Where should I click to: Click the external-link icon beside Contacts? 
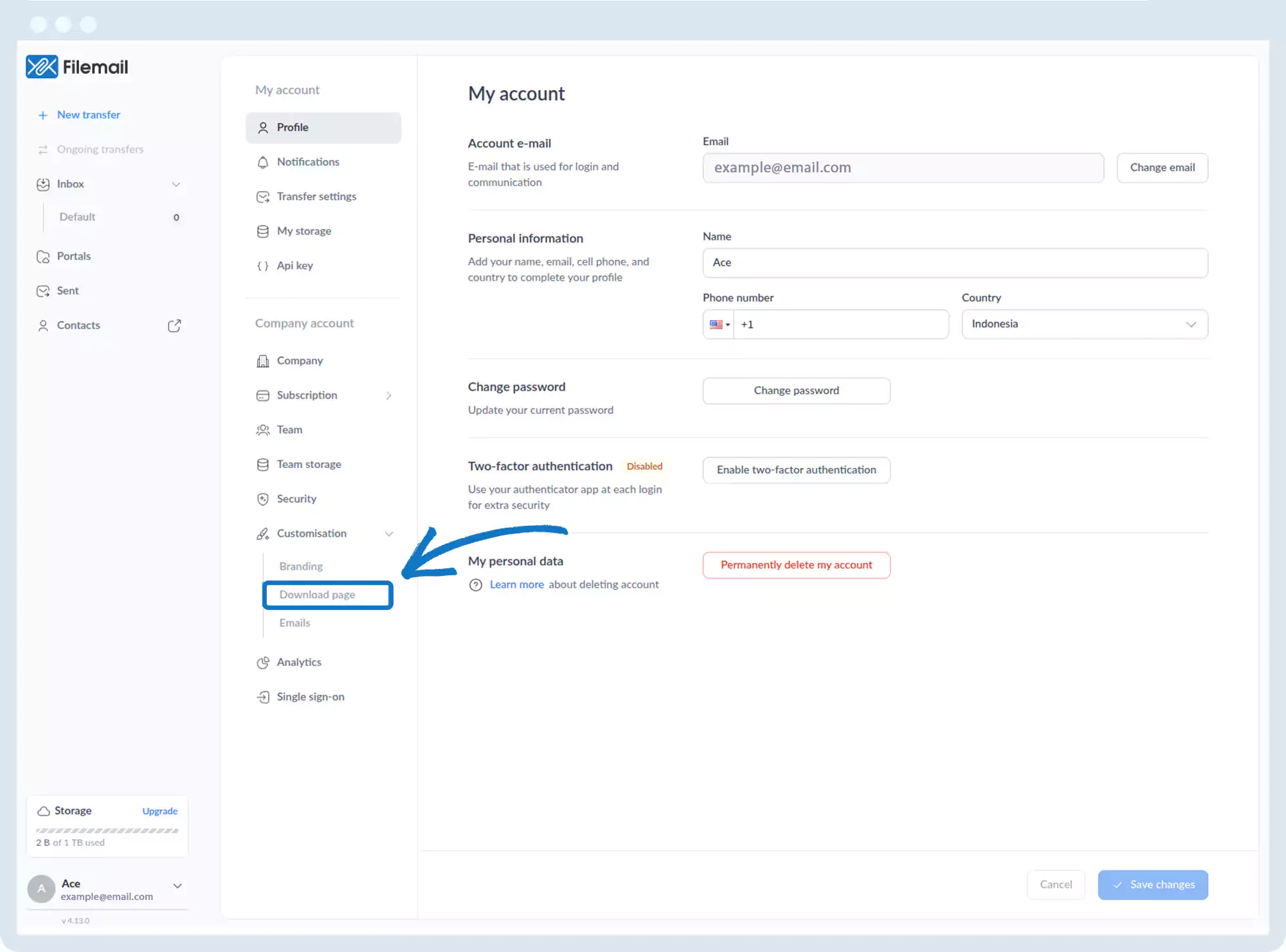[174, 326]
